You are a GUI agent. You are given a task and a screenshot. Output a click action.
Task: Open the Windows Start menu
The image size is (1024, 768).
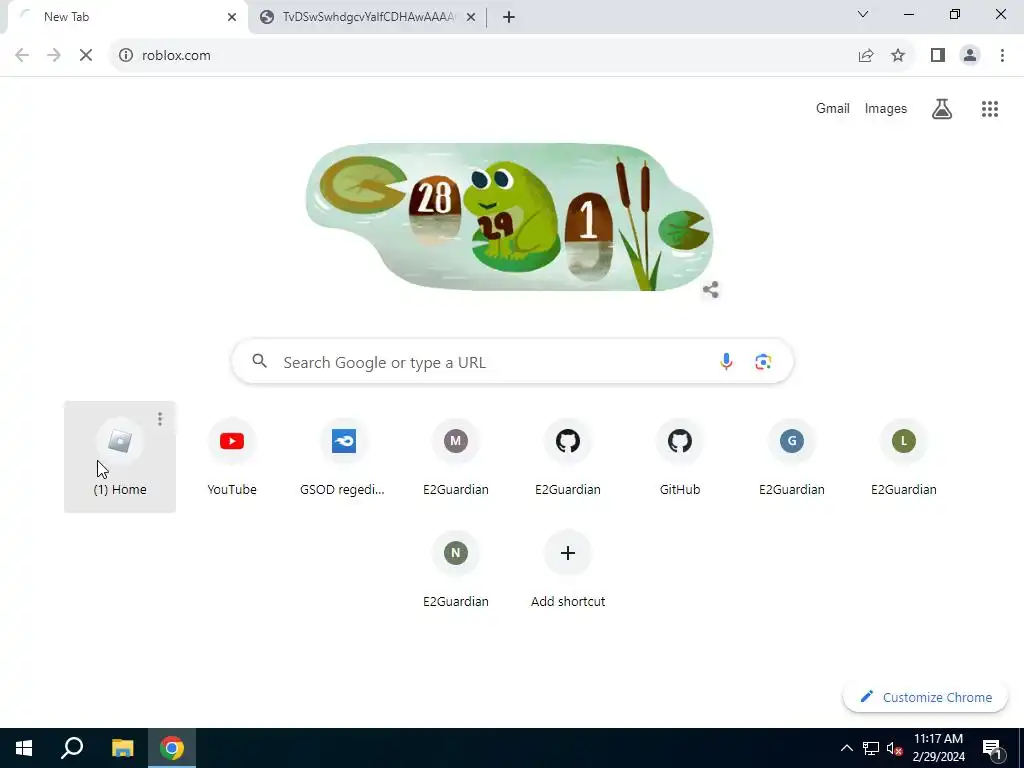(24, 748)
